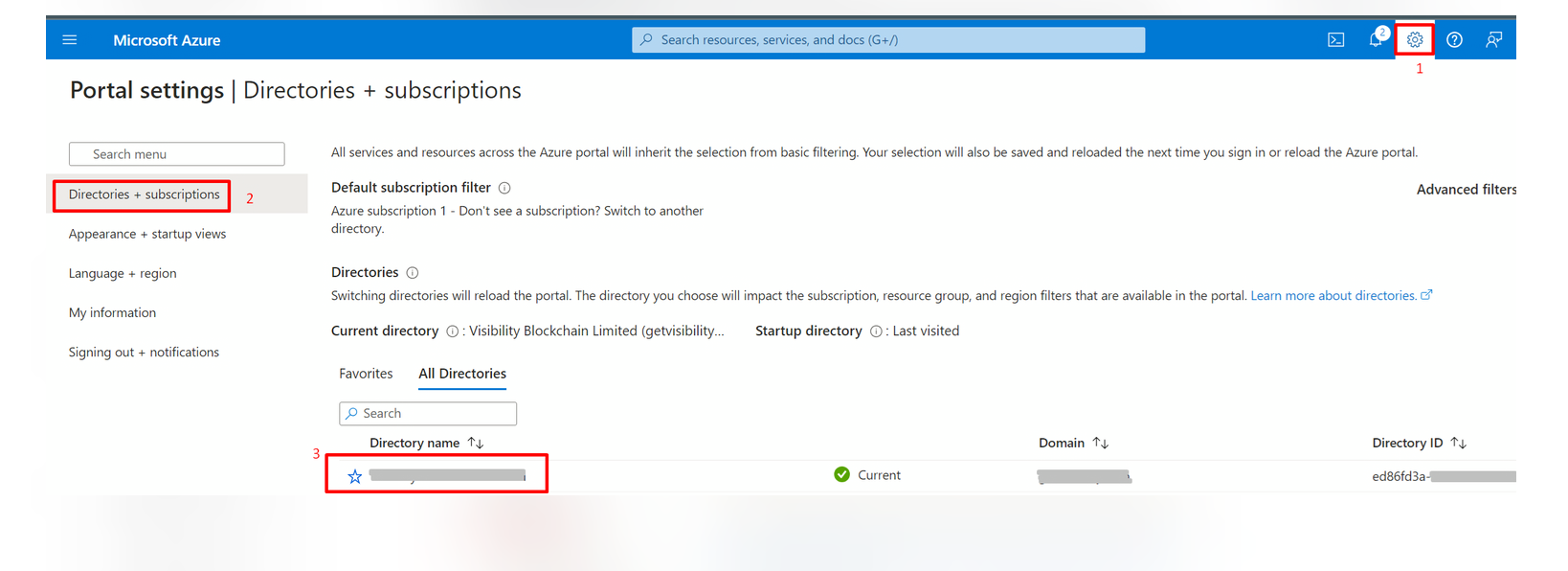Viewport: 1568px width, 571px height.
Task: Switch to the Favorites tab
Action: click(366, 374)
